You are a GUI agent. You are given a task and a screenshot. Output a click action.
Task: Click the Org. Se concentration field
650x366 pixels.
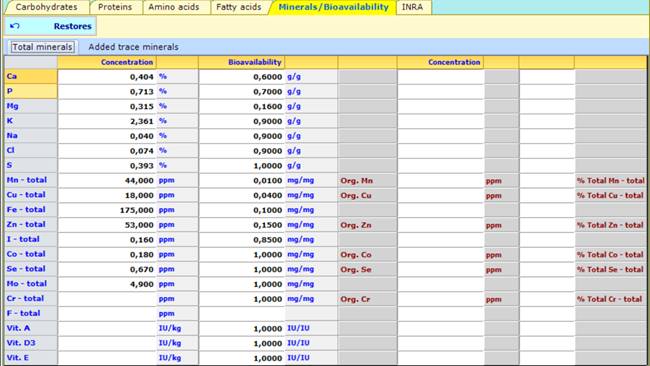coord(441,269)
